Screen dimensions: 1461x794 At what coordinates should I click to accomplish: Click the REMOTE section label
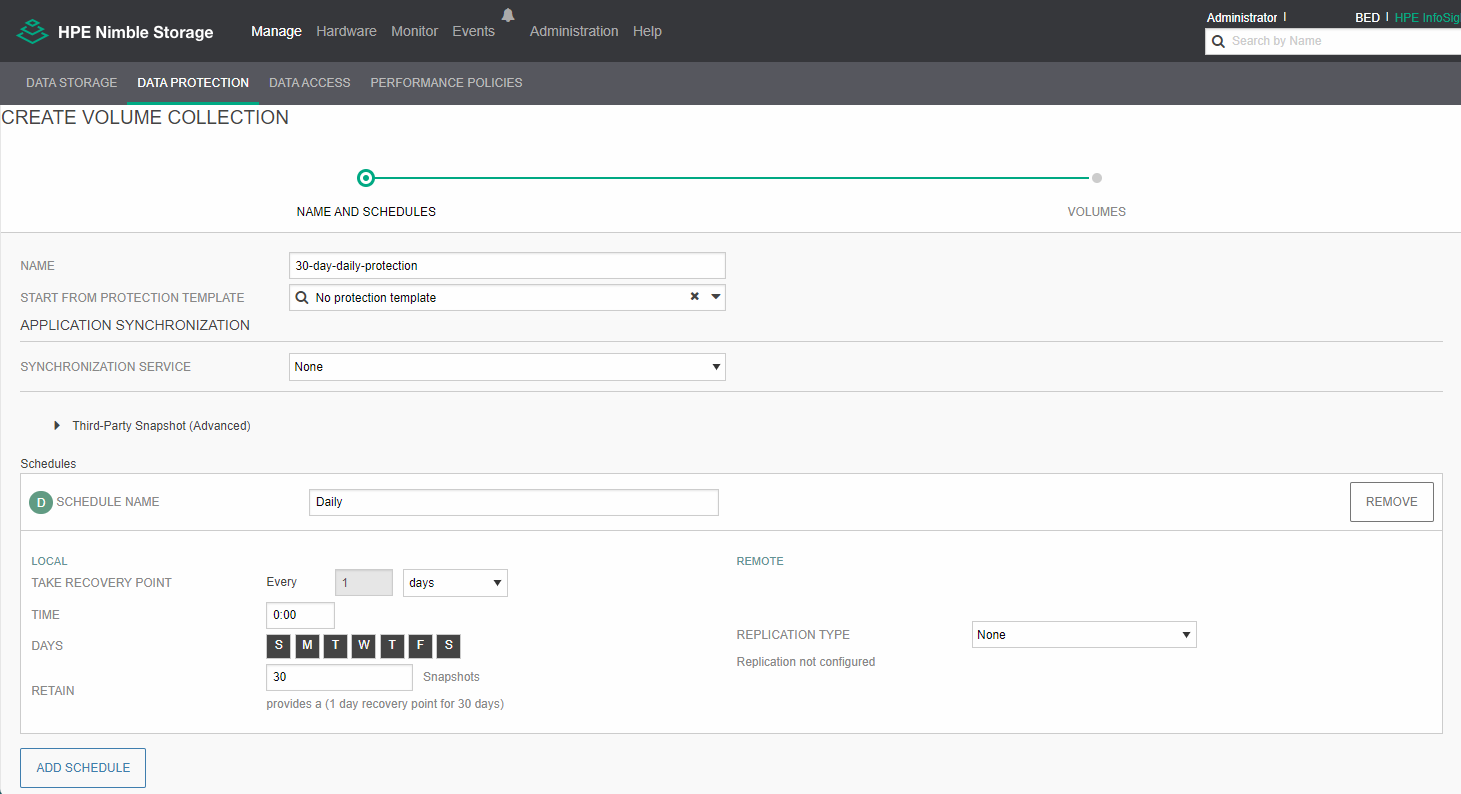(x=760, y=562)
